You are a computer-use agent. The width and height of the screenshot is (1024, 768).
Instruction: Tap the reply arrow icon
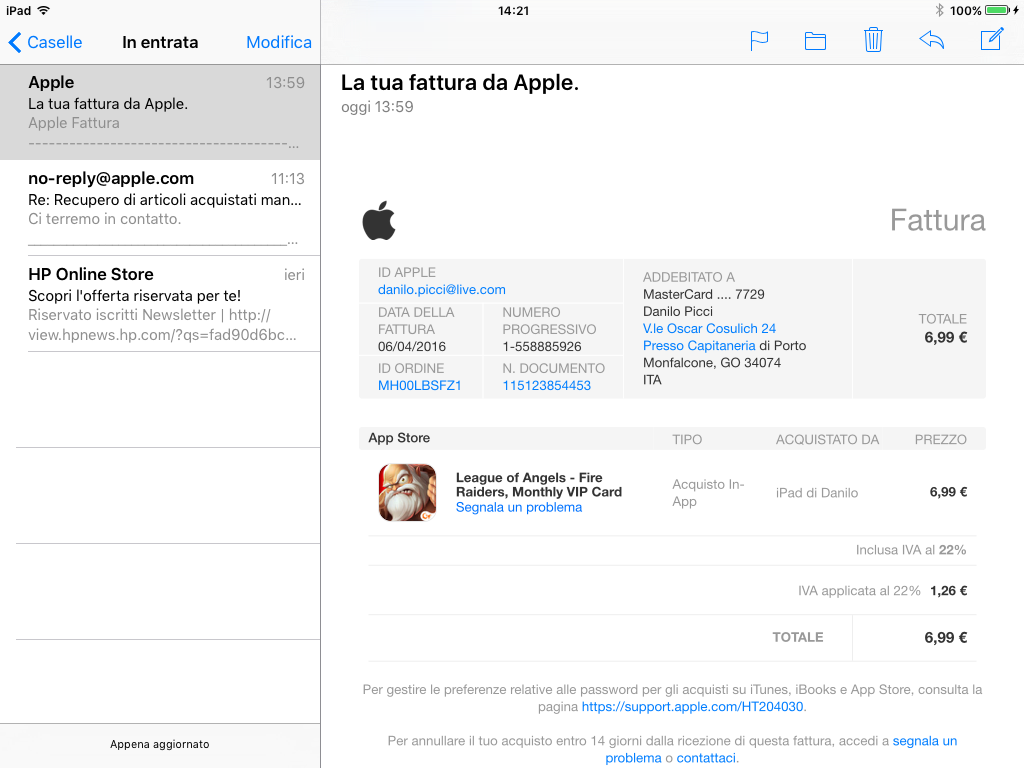pyautogui.click(x=931, y=41)
